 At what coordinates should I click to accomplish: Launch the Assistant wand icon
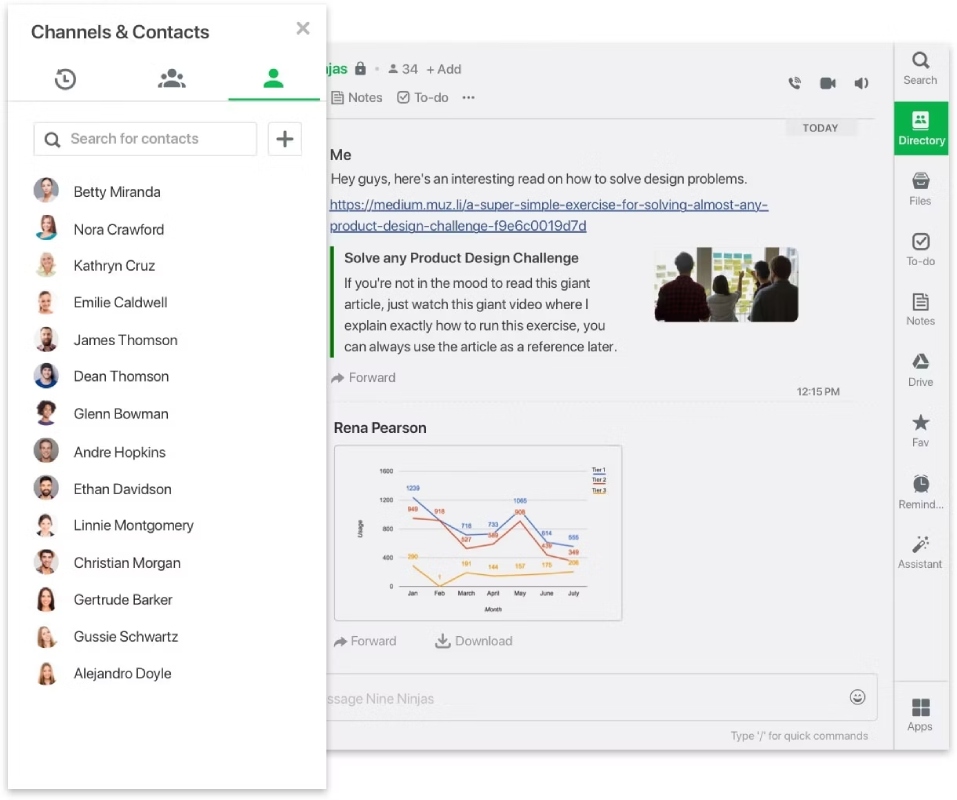click(920, 552)
